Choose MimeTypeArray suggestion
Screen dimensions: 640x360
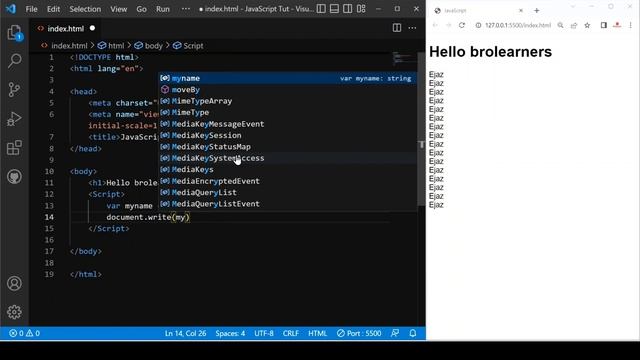287,101
